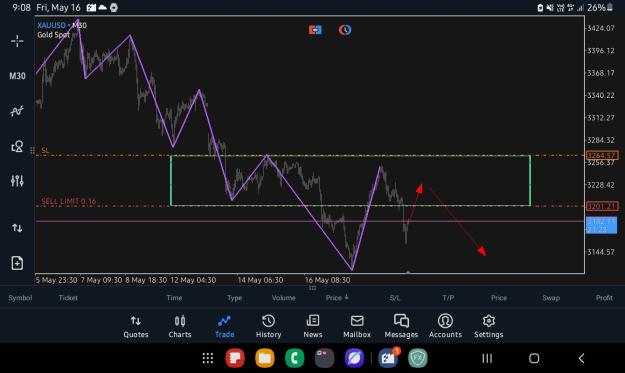Grab the SL line drag handle dots
Viewport: 625px width, 373px height.
click(x=32, y=150)
